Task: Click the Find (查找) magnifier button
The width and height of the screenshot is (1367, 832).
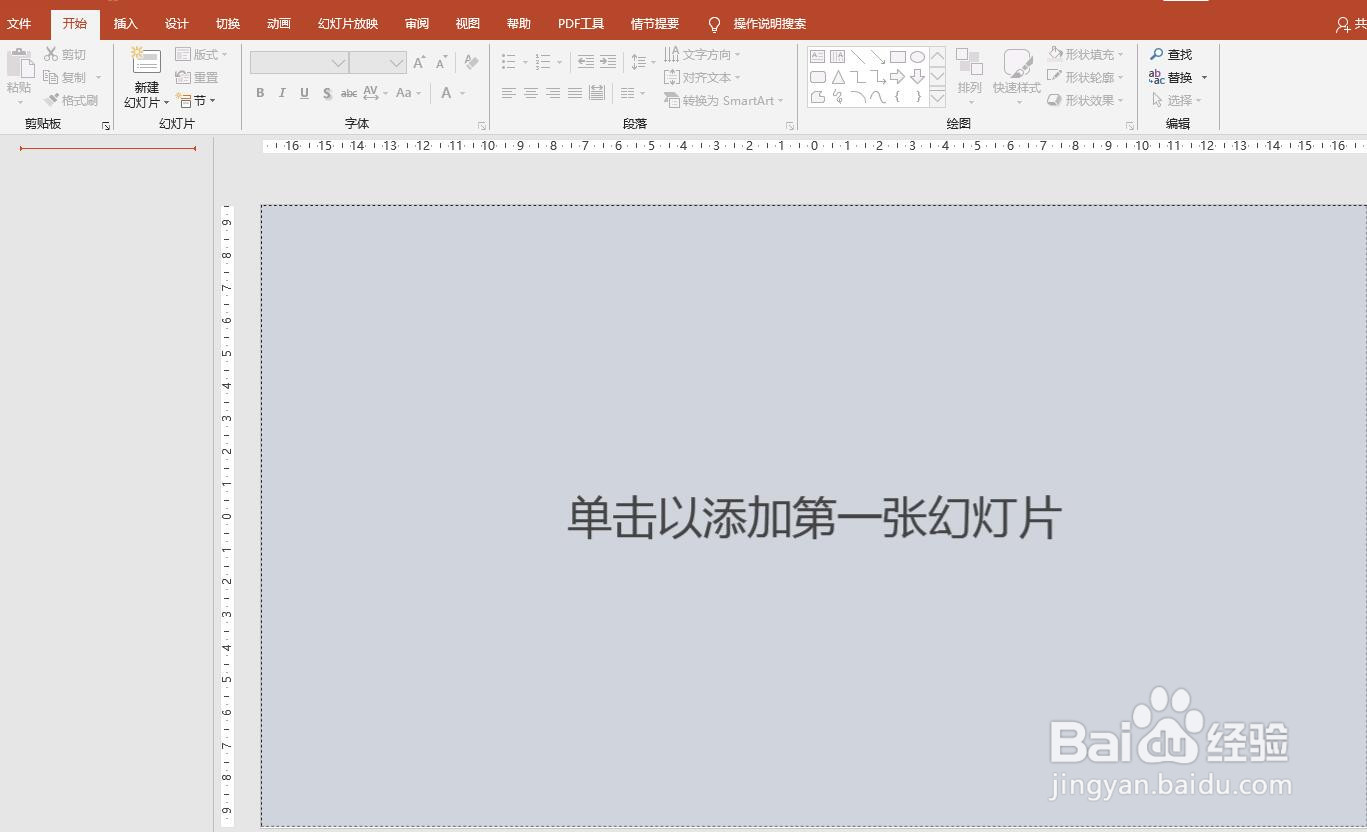Action: [1171, 54]
